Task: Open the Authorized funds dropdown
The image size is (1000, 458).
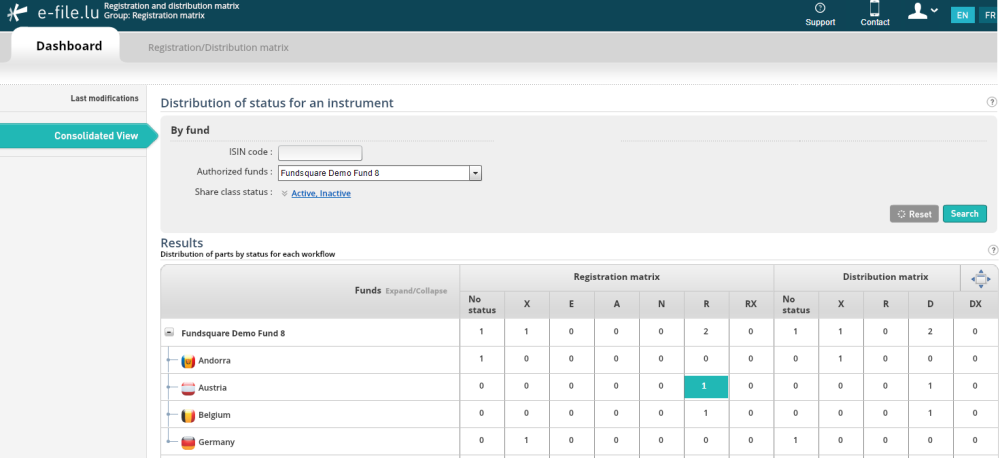Action: coord(476,173)
